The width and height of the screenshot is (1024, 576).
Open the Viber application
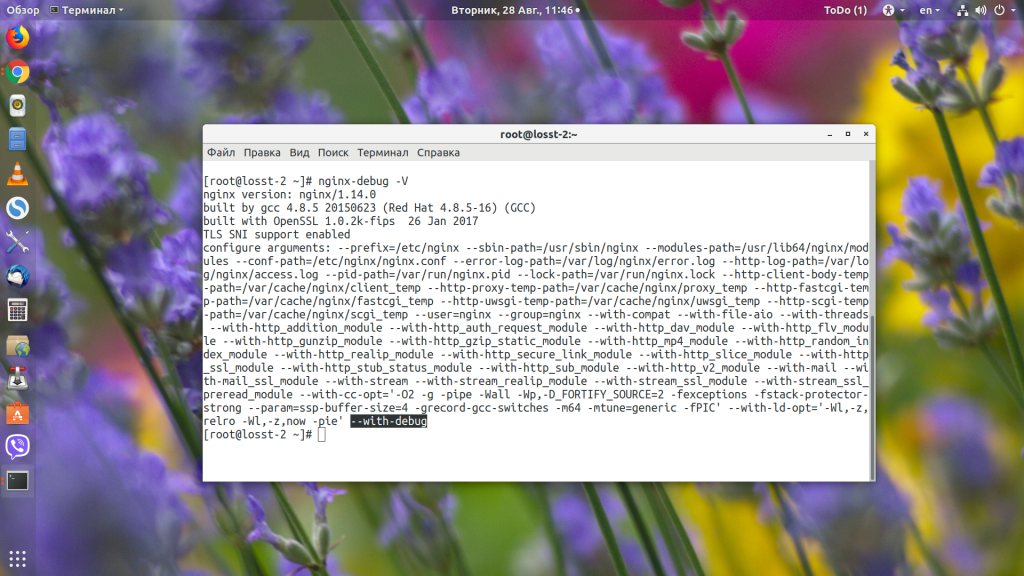[x=16, y=447]
